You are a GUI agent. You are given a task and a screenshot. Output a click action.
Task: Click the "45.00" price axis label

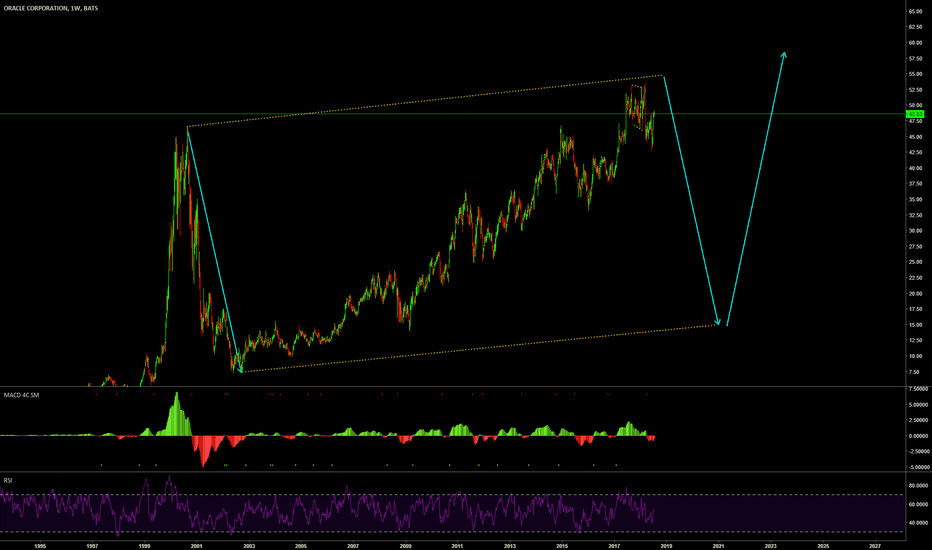pos(915,137)
